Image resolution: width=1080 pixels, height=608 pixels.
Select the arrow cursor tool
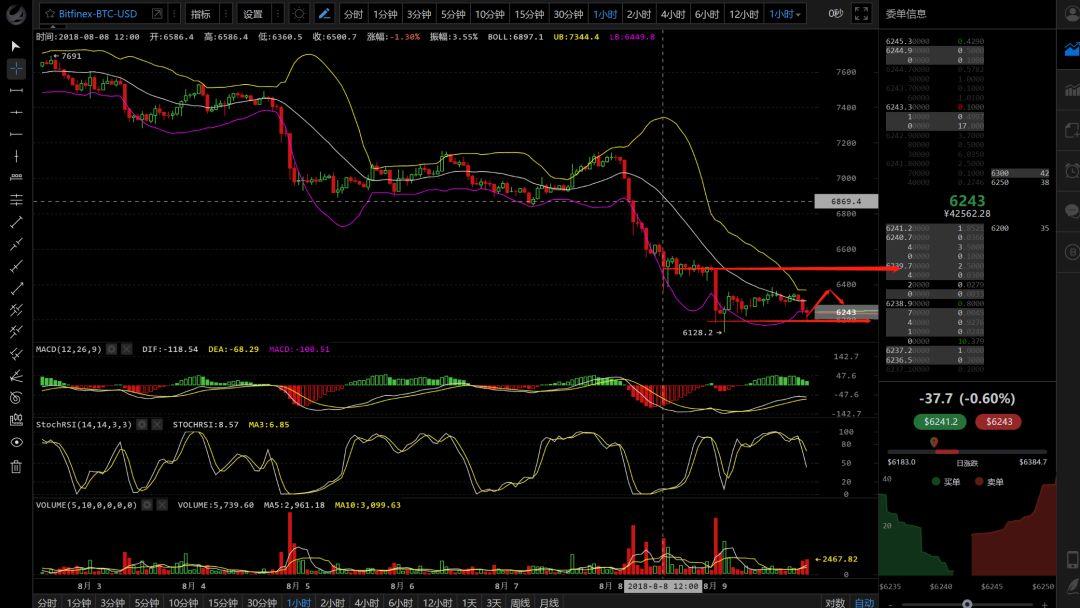point(16,46)
